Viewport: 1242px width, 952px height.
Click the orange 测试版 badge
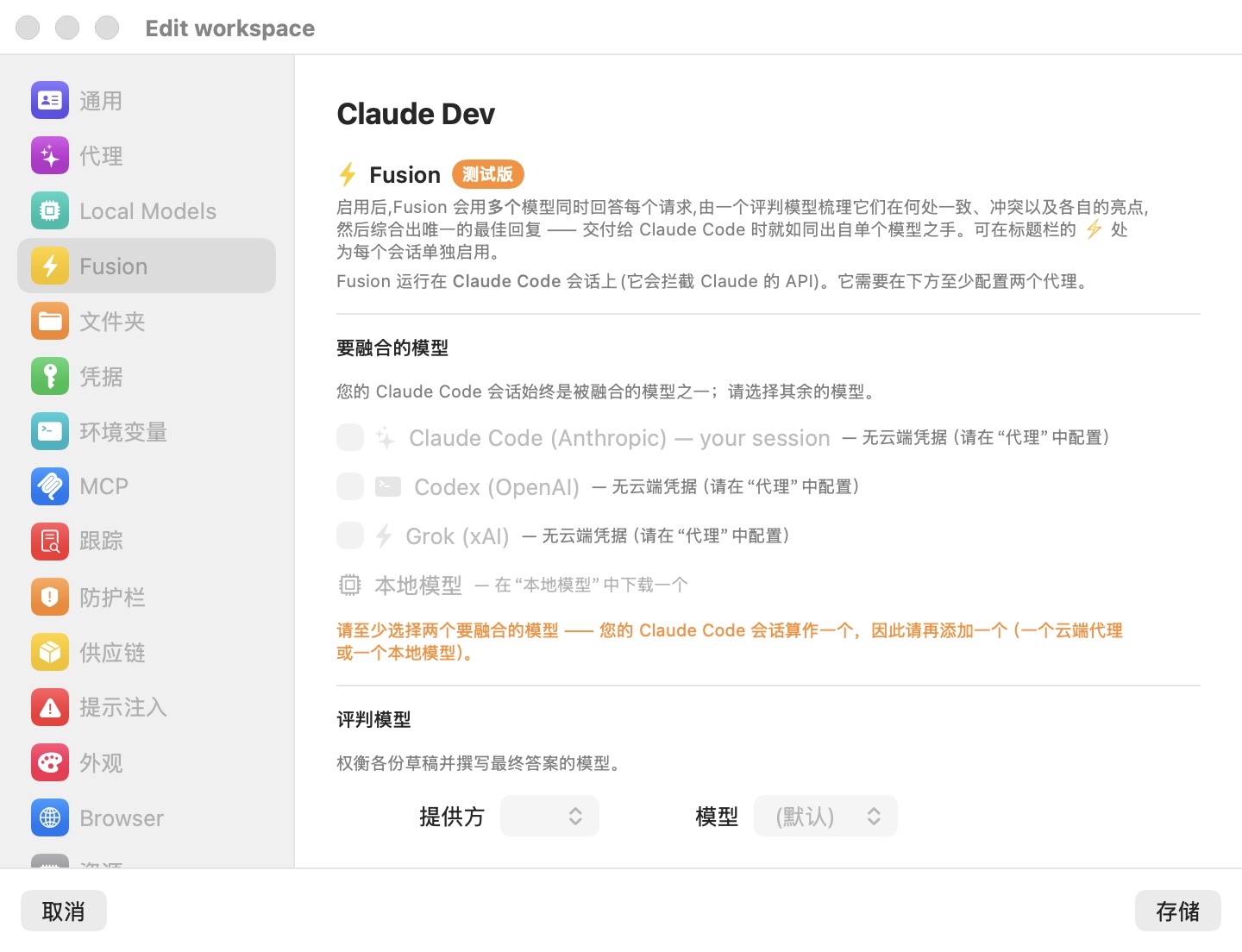point(488,174)
